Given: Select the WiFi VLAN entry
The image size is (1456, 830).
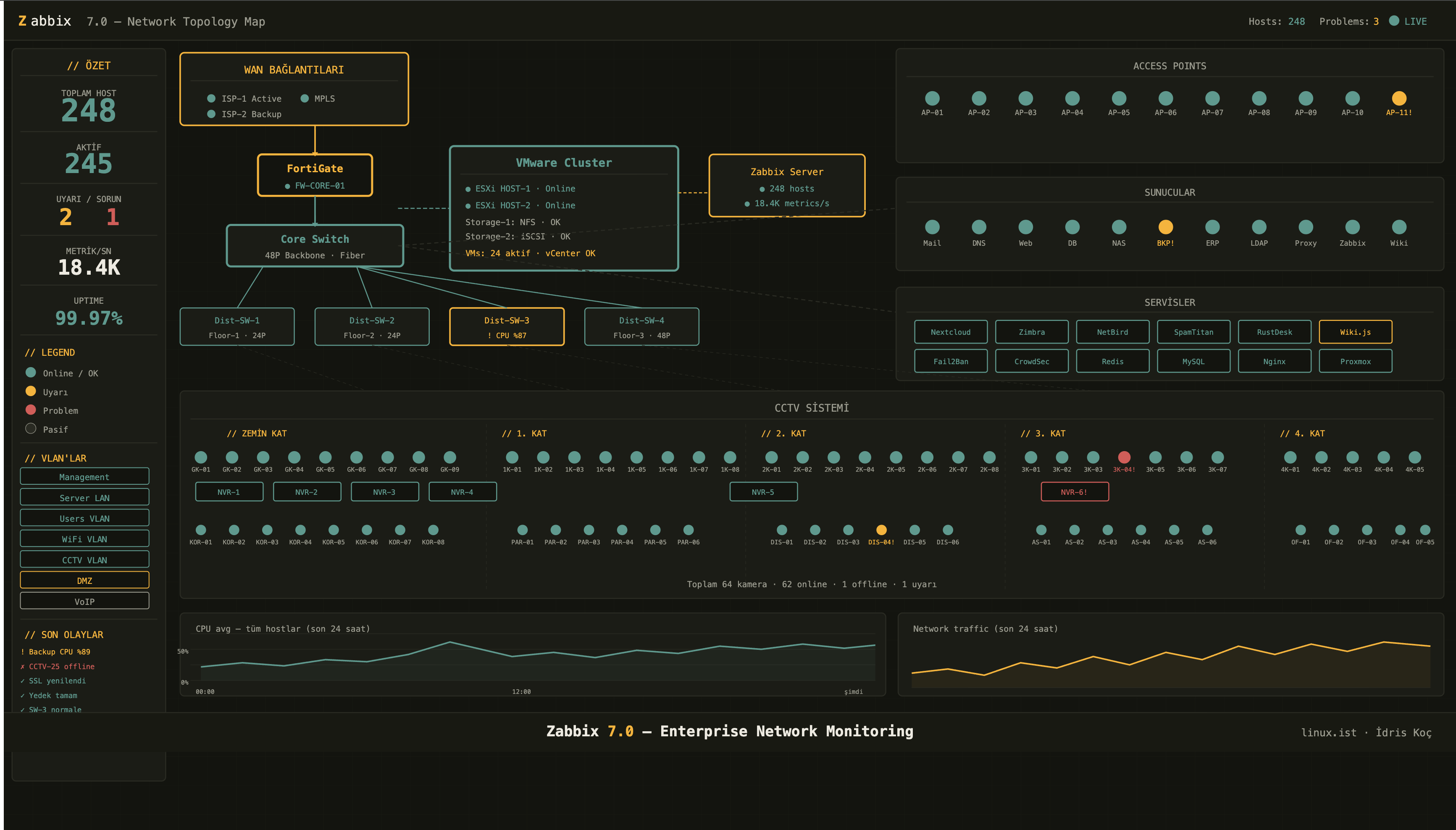Looking at the screenshot, I should tap(84, 538).
